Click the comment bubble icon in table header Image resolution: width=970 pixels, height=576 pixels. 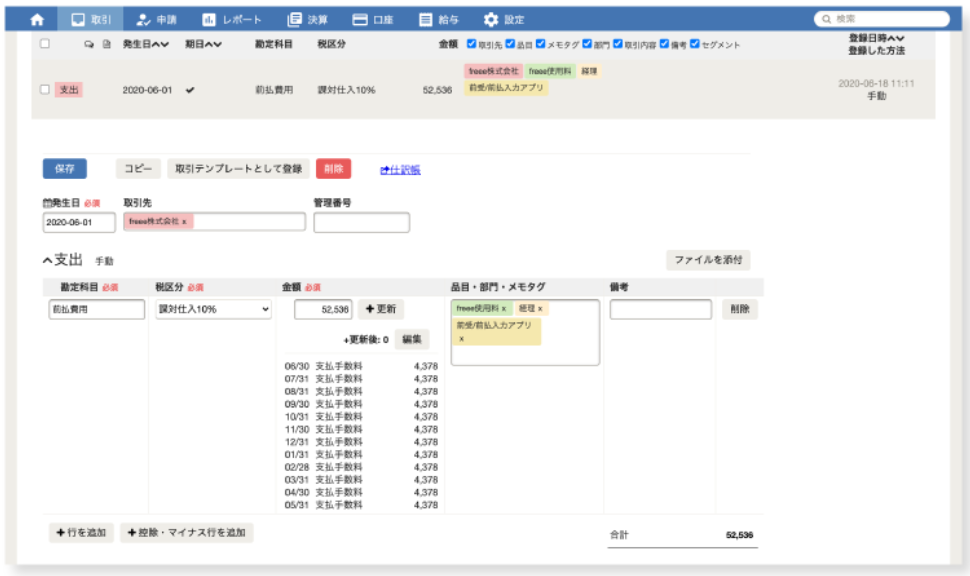[x=89, y=44]
